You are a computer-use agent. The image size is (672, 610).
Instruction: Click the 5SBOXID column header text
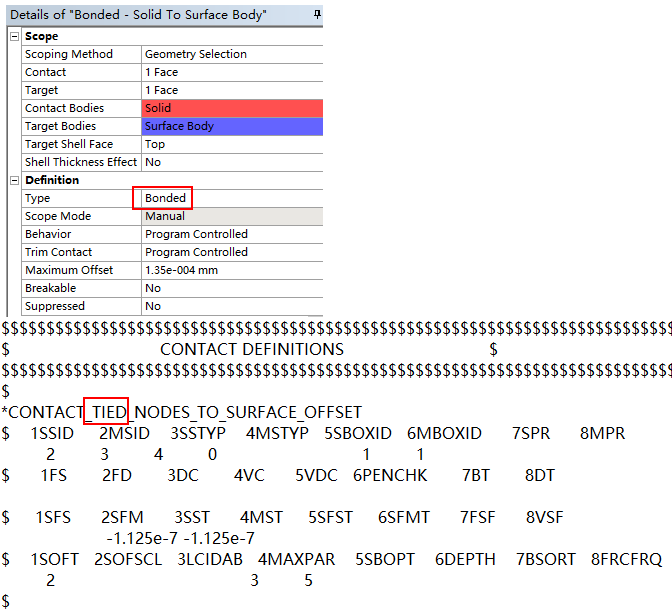pos(358,433)
